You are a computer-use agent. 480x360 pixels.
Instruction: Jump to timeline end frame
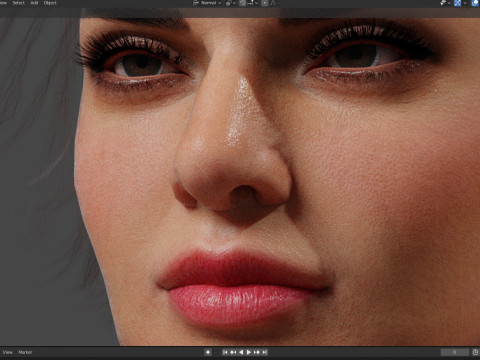(x=265, y=352)
